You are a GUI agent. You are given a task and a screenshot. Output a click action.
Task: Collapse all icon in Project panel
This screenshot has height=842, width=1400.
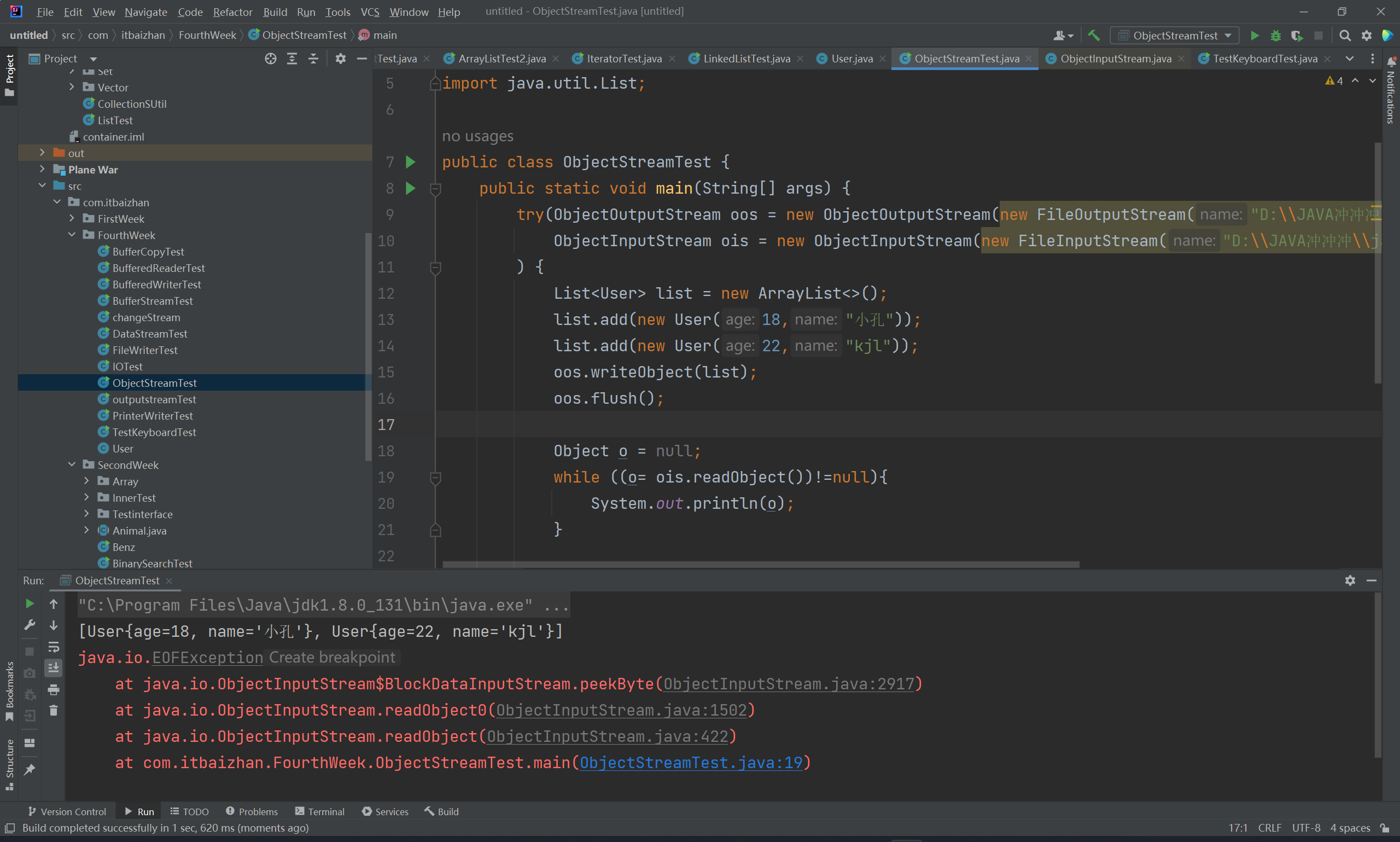[x=313, y=59]
